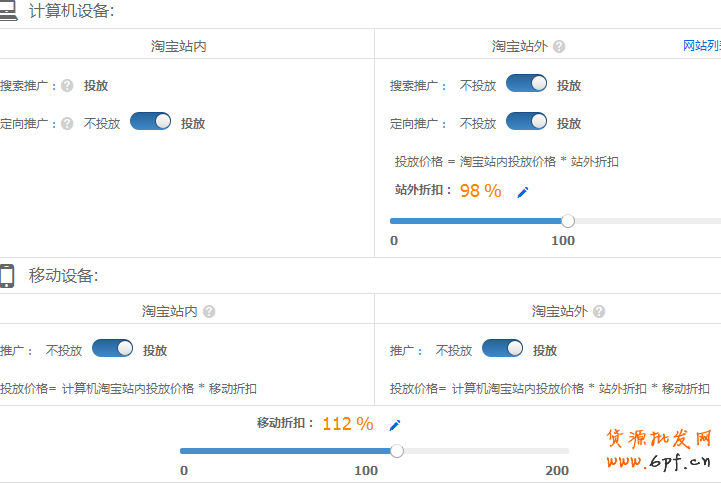Toggle mobile 淘宝站外 推广 switch
721x483 pixels.
[x=502, y=349]
